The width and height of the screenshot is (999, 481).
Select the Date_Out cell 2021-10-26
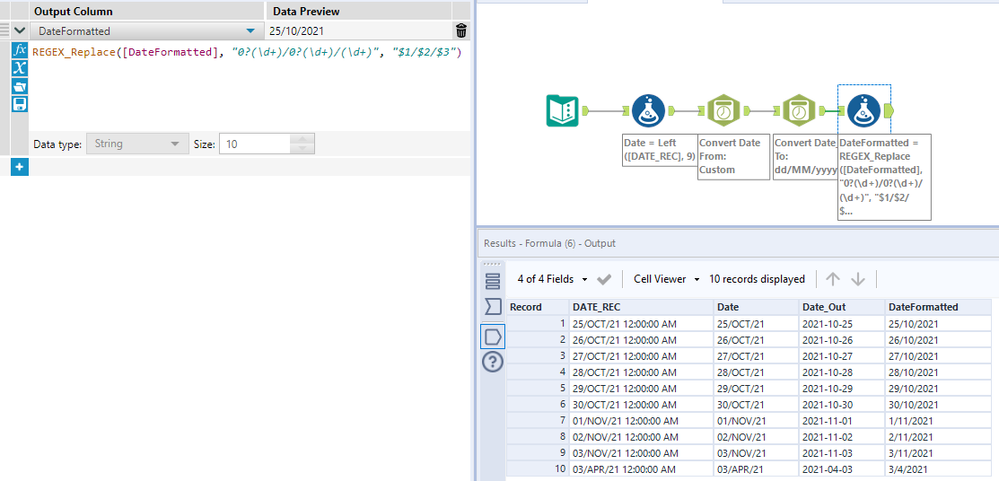[841, 340]
